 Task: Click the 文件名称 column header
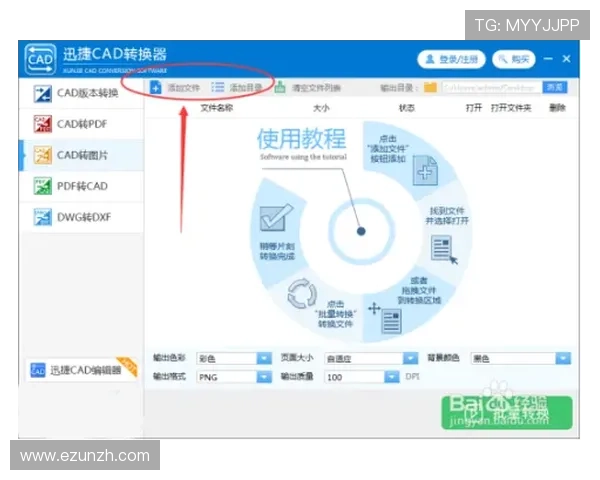click(217, 108)
